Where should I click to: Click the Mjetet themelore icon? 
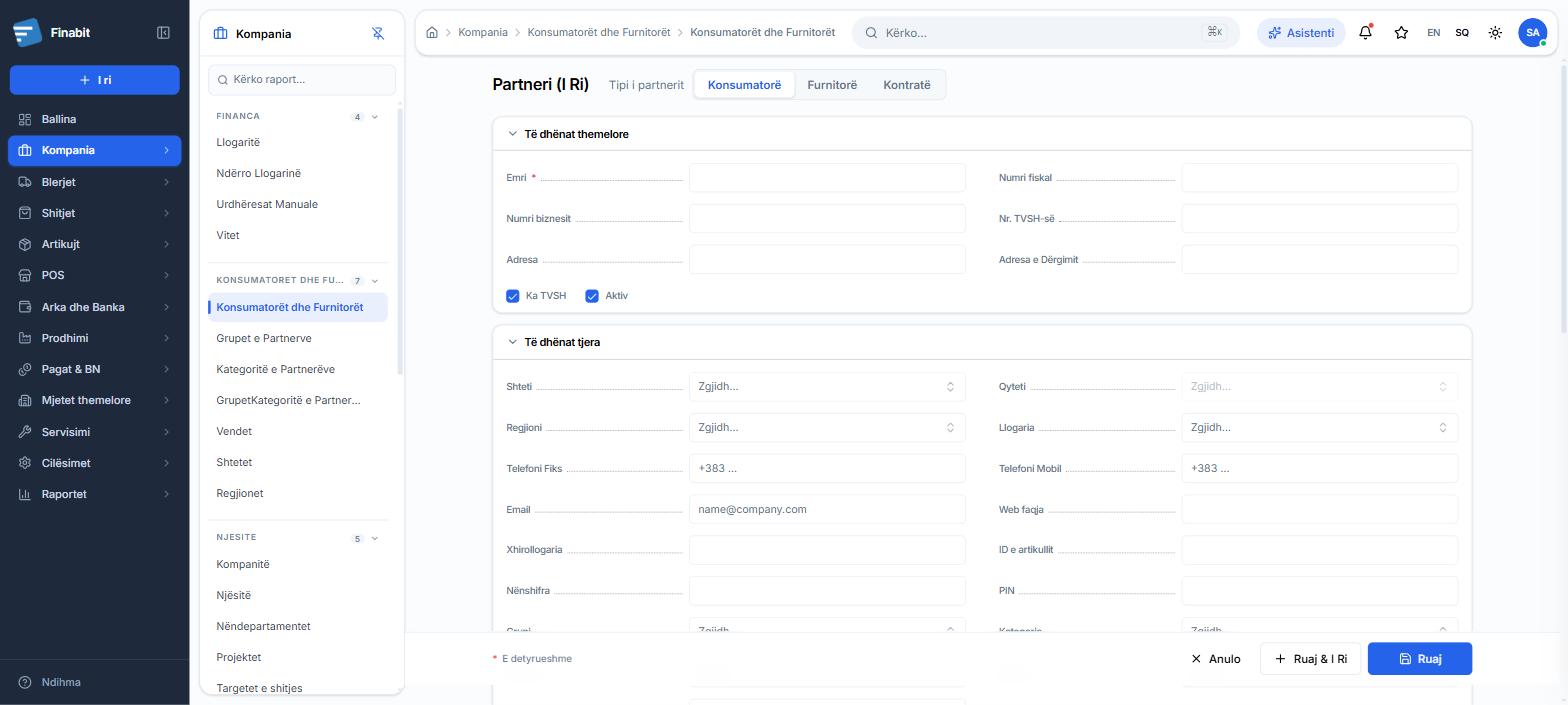[x=25, y=400]
